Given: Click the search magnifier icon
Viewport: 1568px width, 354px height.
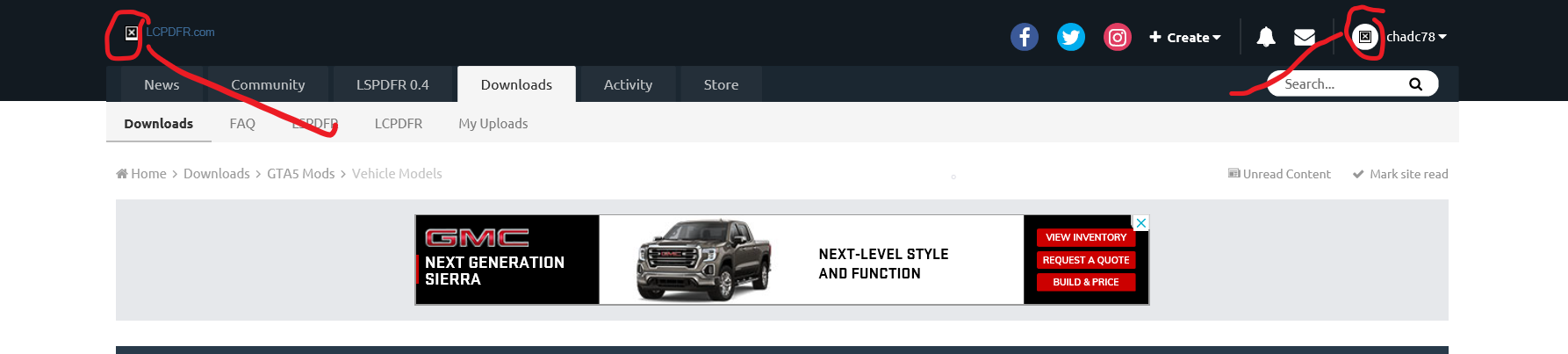Looking at the screenshot, I should click(1415, 84).
